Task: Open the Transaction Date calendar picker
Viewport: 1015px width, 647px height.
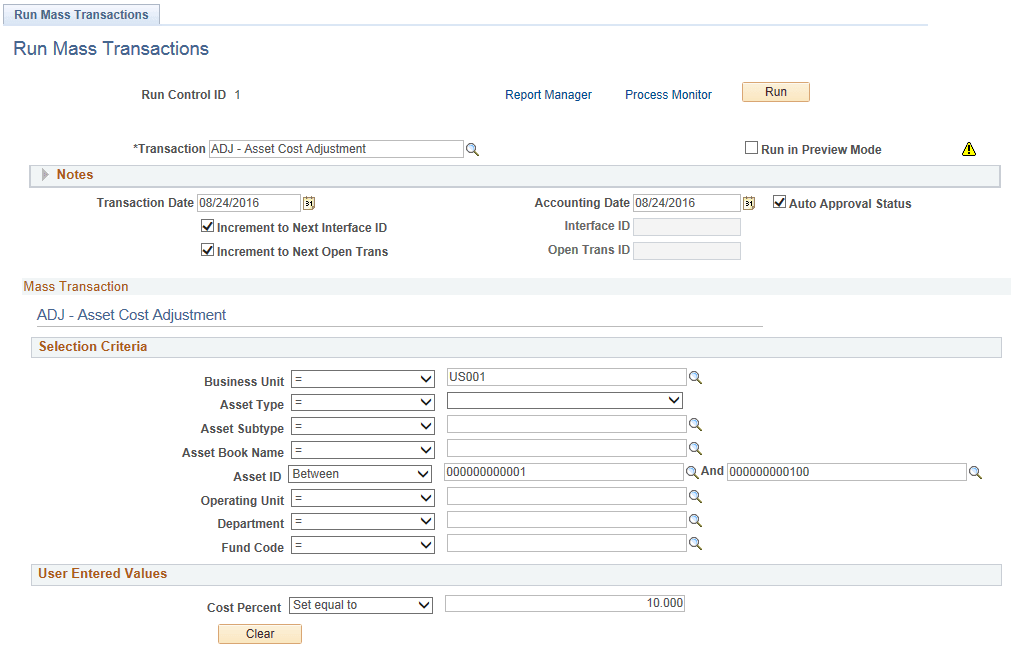Action: pyautogui.click(x=308, y=202)
